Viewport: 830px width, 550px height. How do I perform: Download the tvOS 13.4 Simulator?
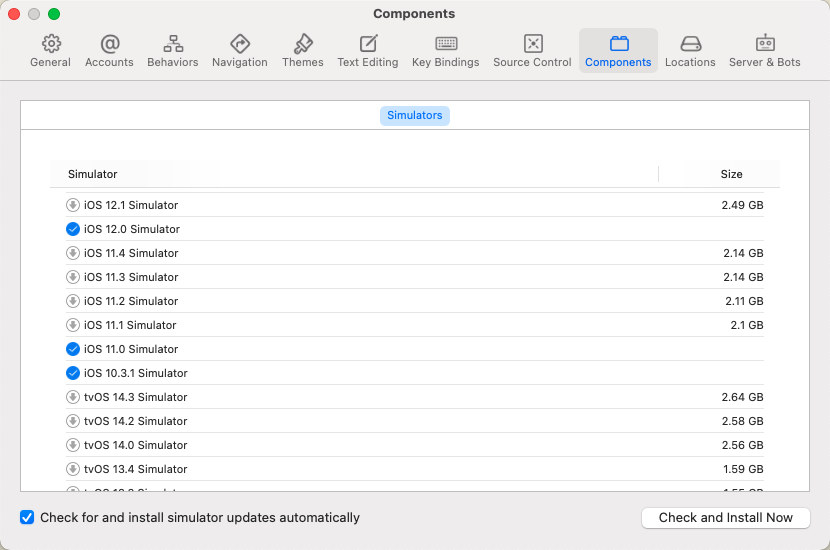pos(73,469)
